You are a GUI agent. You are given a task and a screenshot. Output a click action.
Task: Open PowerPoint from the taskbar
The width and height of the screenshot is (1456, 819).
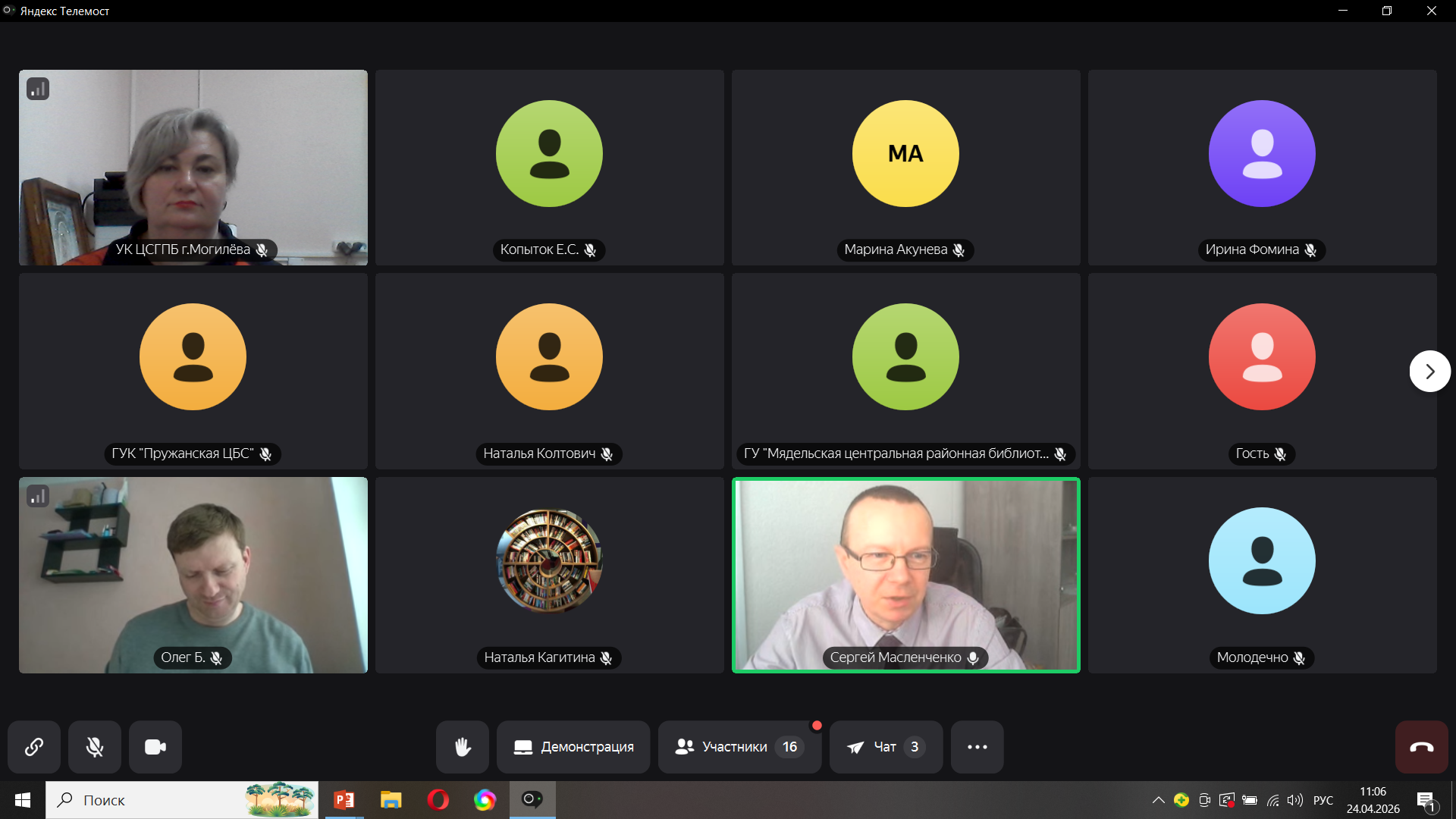pos(344,800)
